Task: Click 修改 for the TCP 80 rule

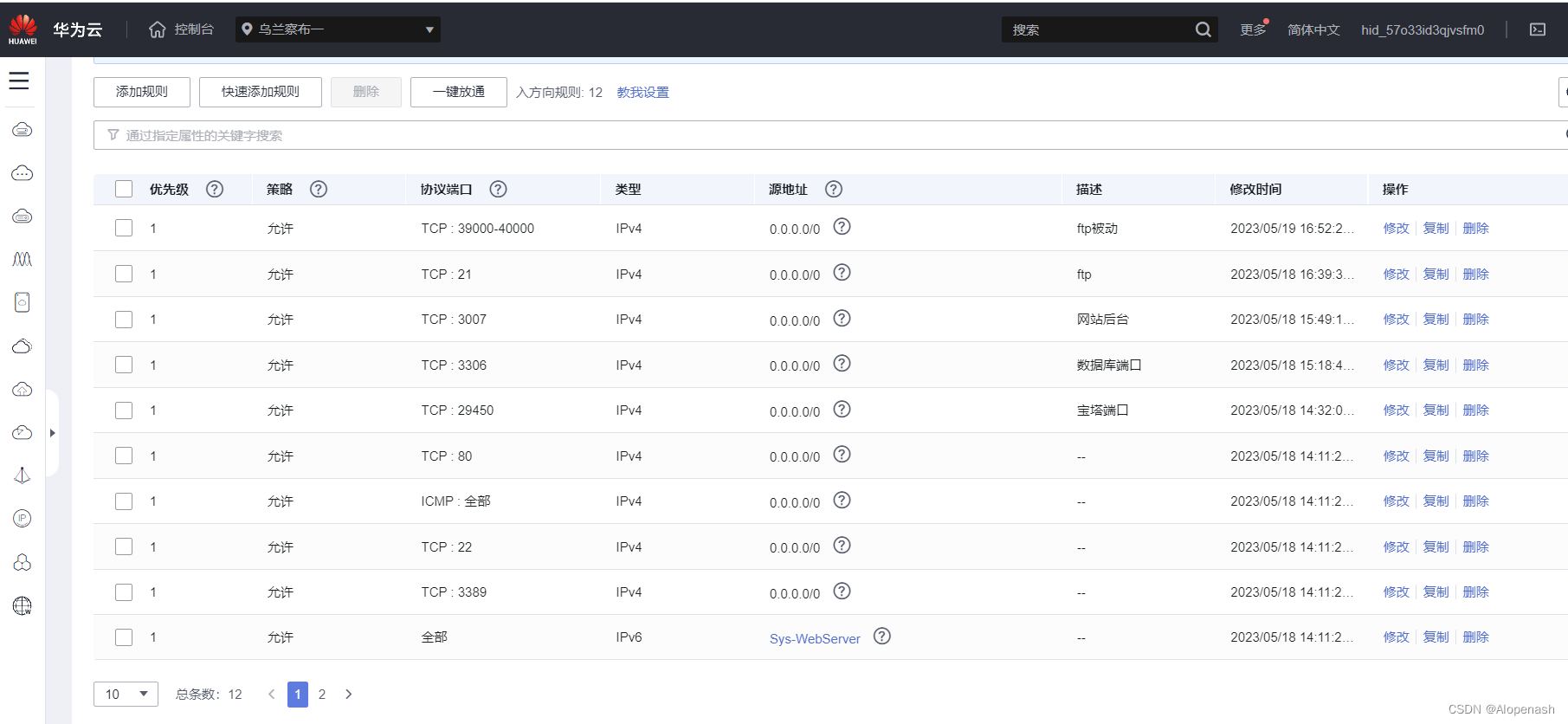Action: 1396,456
